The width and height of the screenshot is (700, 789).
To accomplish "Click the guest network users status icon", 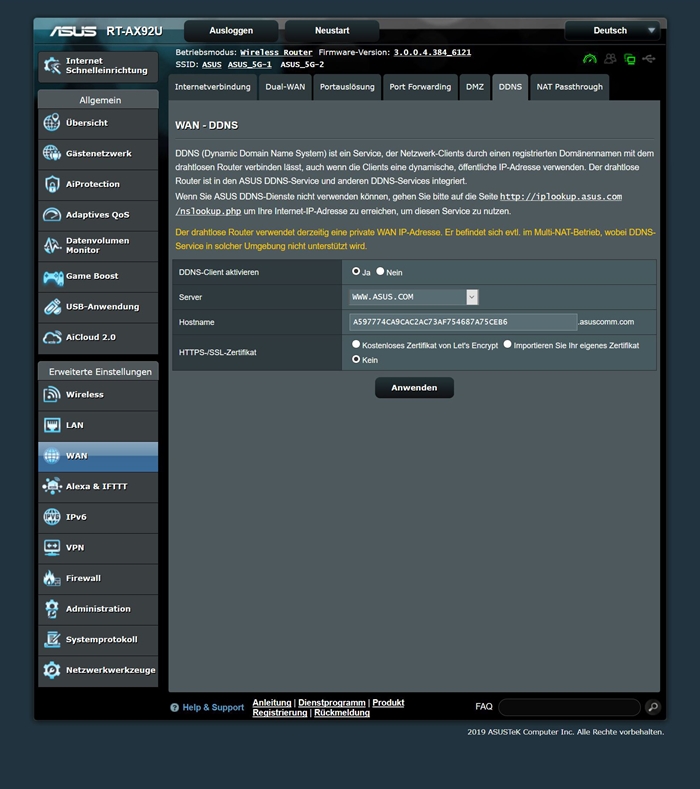I will point(610,59).
